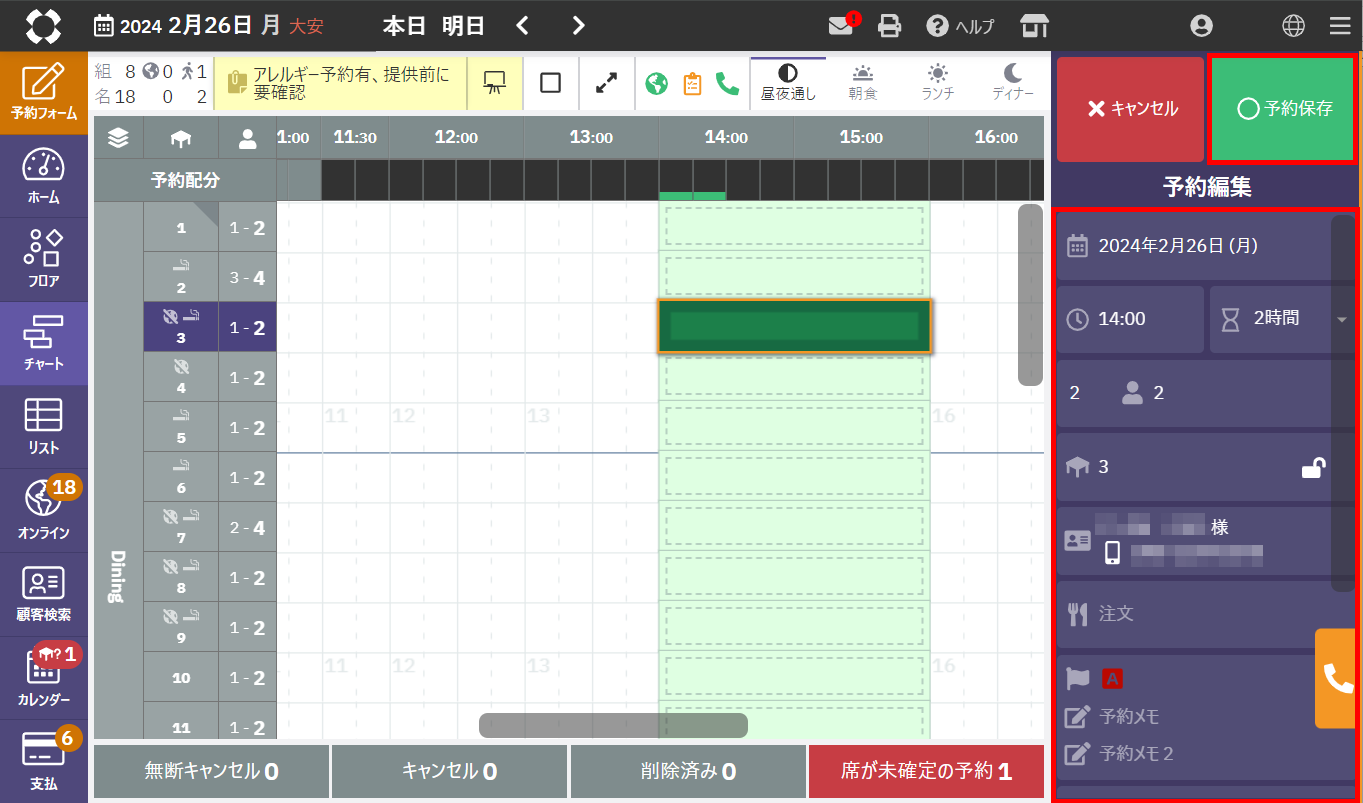Viewport: 1363px width, 803px height.
Task: Click the horizontal timeline scrollbar
Action: (613, 725)
